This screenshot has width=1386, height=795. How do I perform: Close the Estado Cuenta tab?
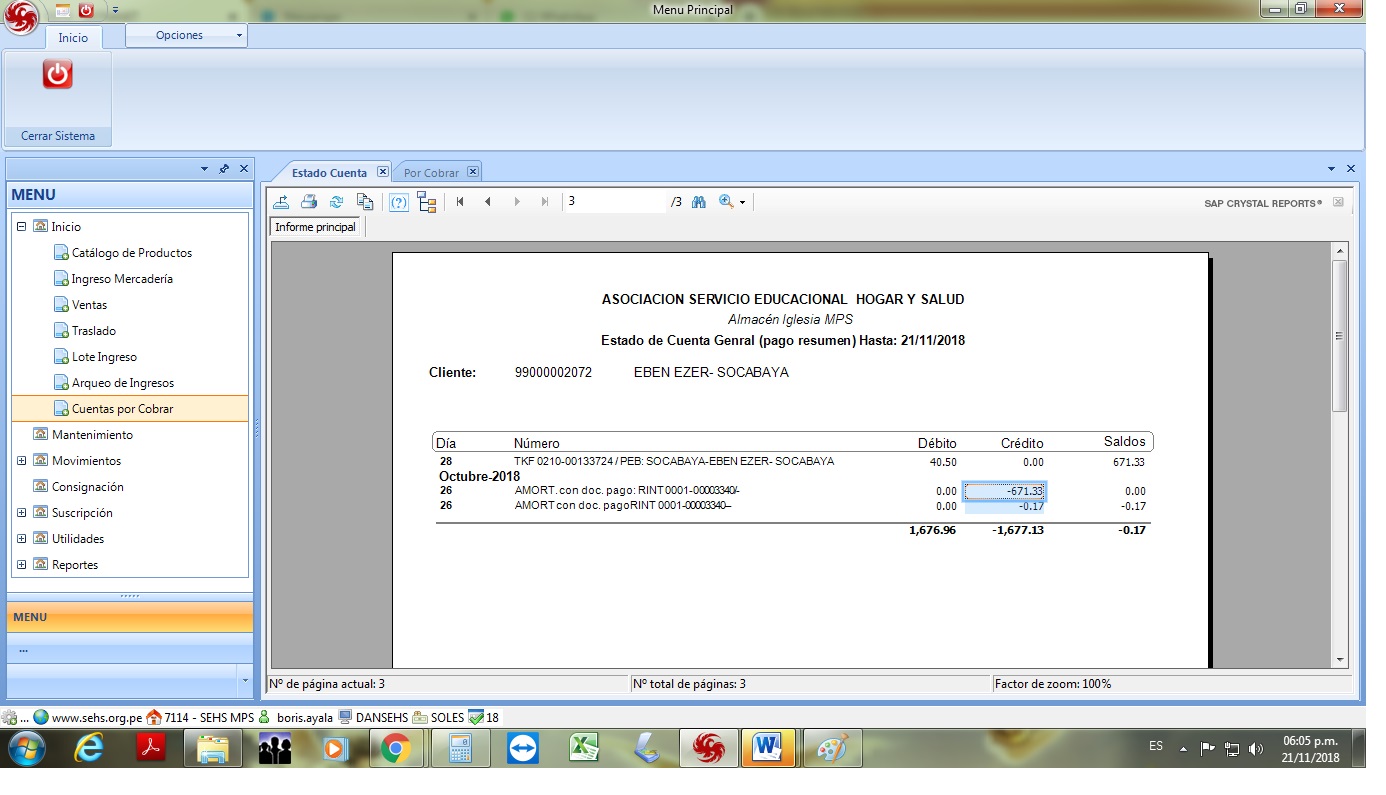coord(382,172)
